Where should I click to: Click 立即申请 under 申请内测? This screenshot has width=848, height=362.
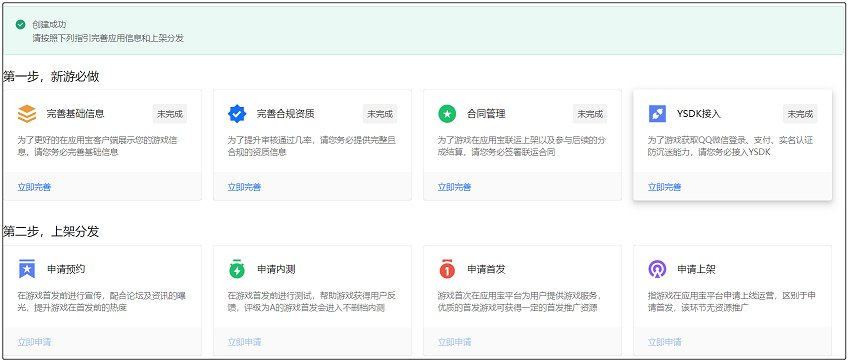[x=244, y=342]
